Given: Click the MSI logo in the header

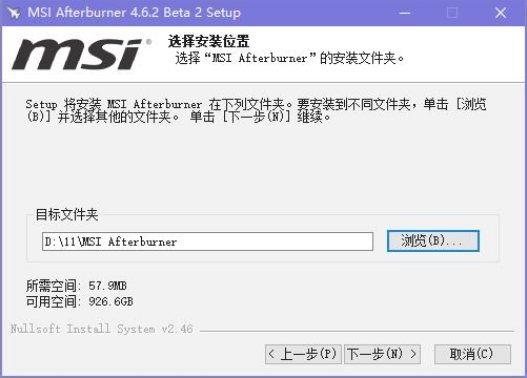Looking at the screenshot, I should tap(81, 54).
